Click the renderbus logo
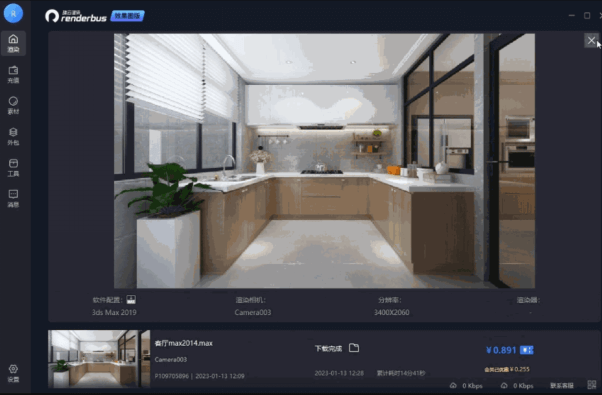Screen dimensions: 602x395 [76, 16]
